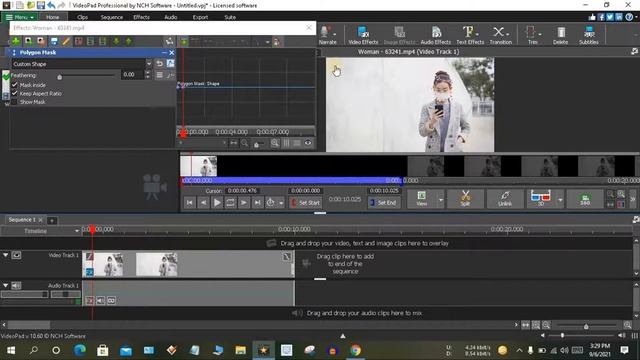Click the Feathering 0.00 value field

[132, 75]
